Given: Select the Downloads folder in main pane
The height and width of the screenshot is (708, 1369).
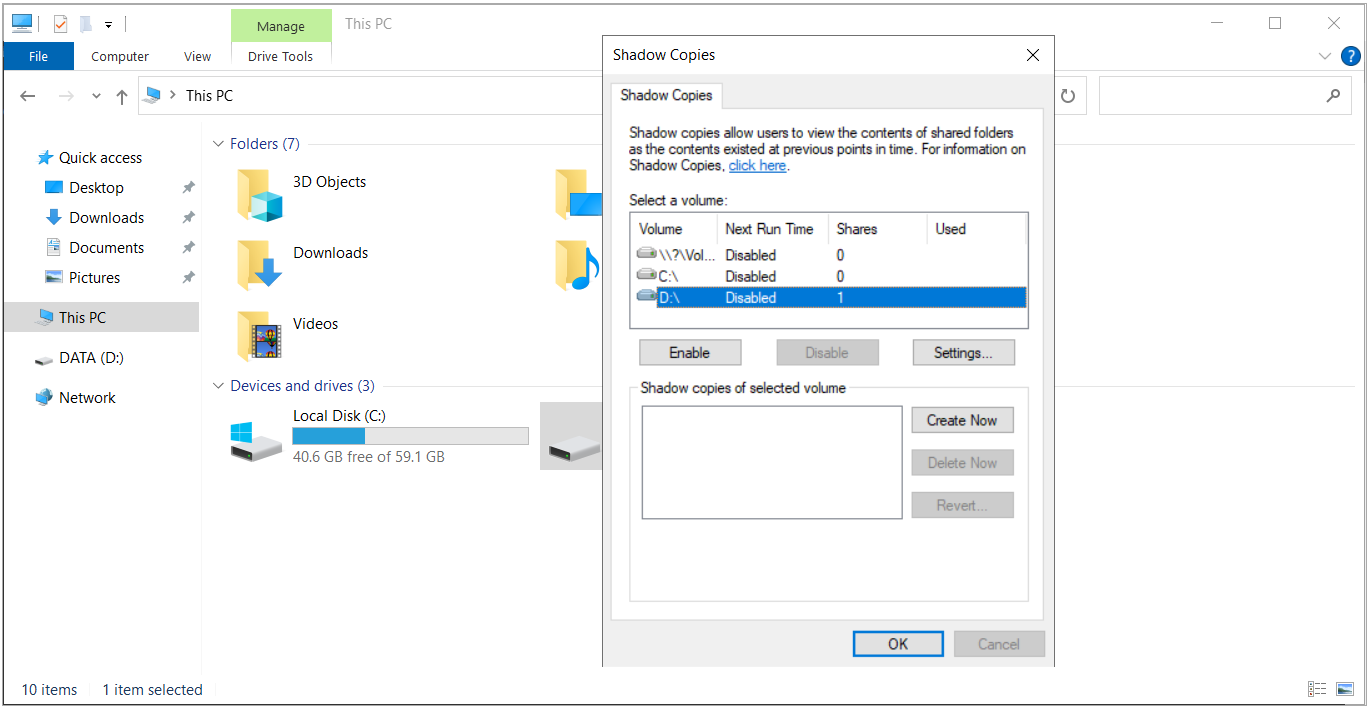Looking at the screenshot, I should pyautogui.click(x=260, y=265).
